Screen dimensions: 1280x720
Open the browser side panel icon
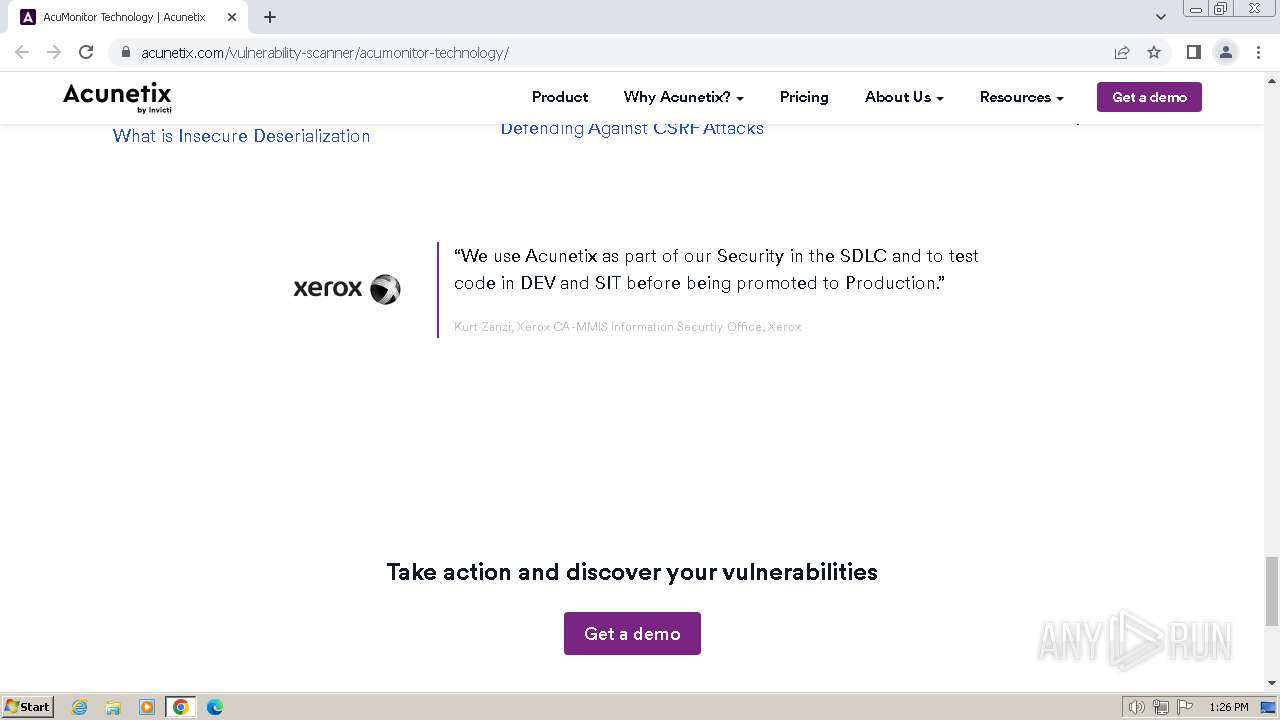pyautogui.click(x=1193, y=52)
